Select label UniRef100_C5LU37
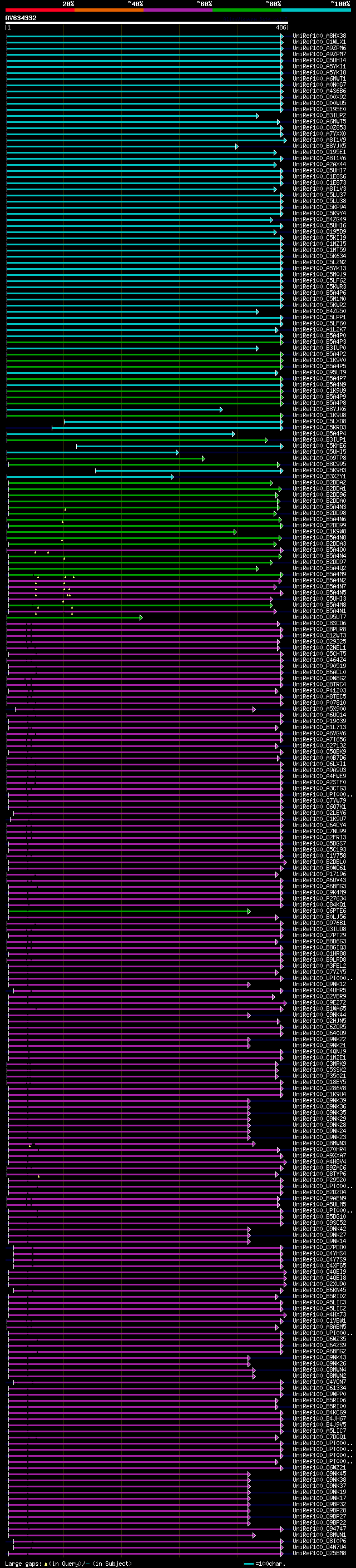 (319, 195)
